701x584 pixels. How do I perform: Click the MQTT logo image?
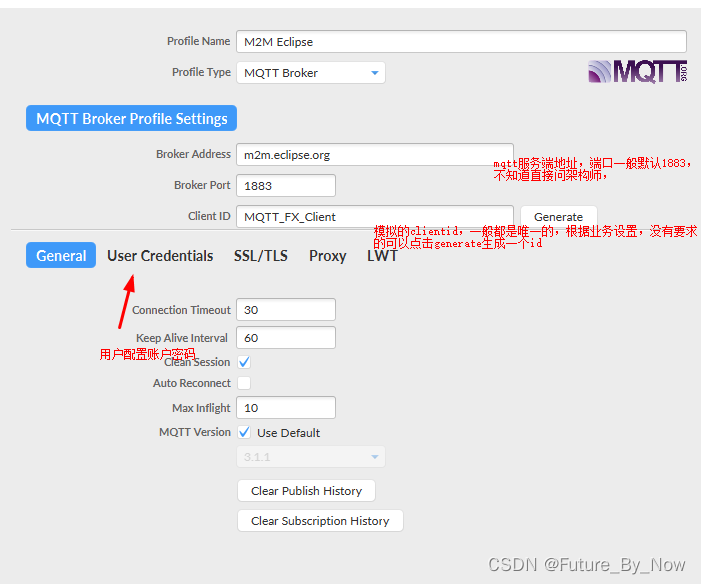638,72
